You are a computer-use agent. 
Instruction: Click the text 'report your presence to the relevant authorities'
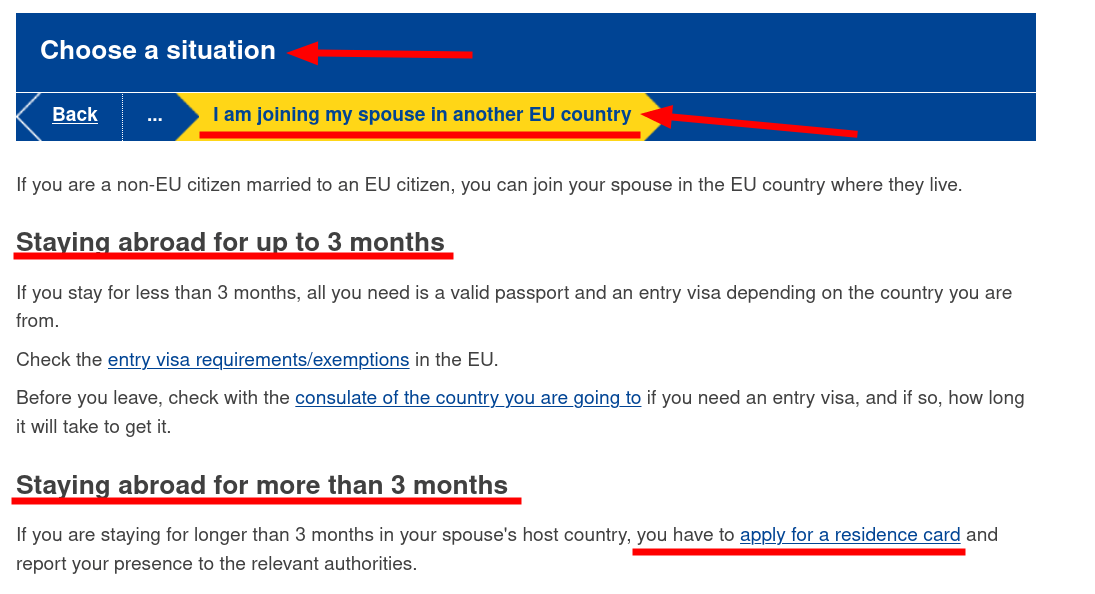pyautogui.click(x=216, y=564)
